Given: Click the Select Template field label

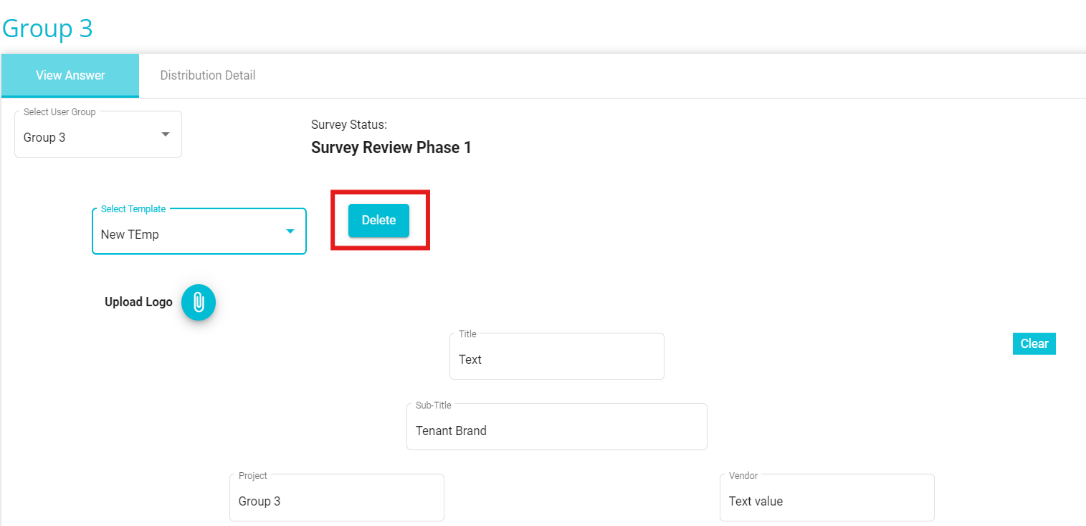Looking at the screenshot, I should (x=133, y=208).
